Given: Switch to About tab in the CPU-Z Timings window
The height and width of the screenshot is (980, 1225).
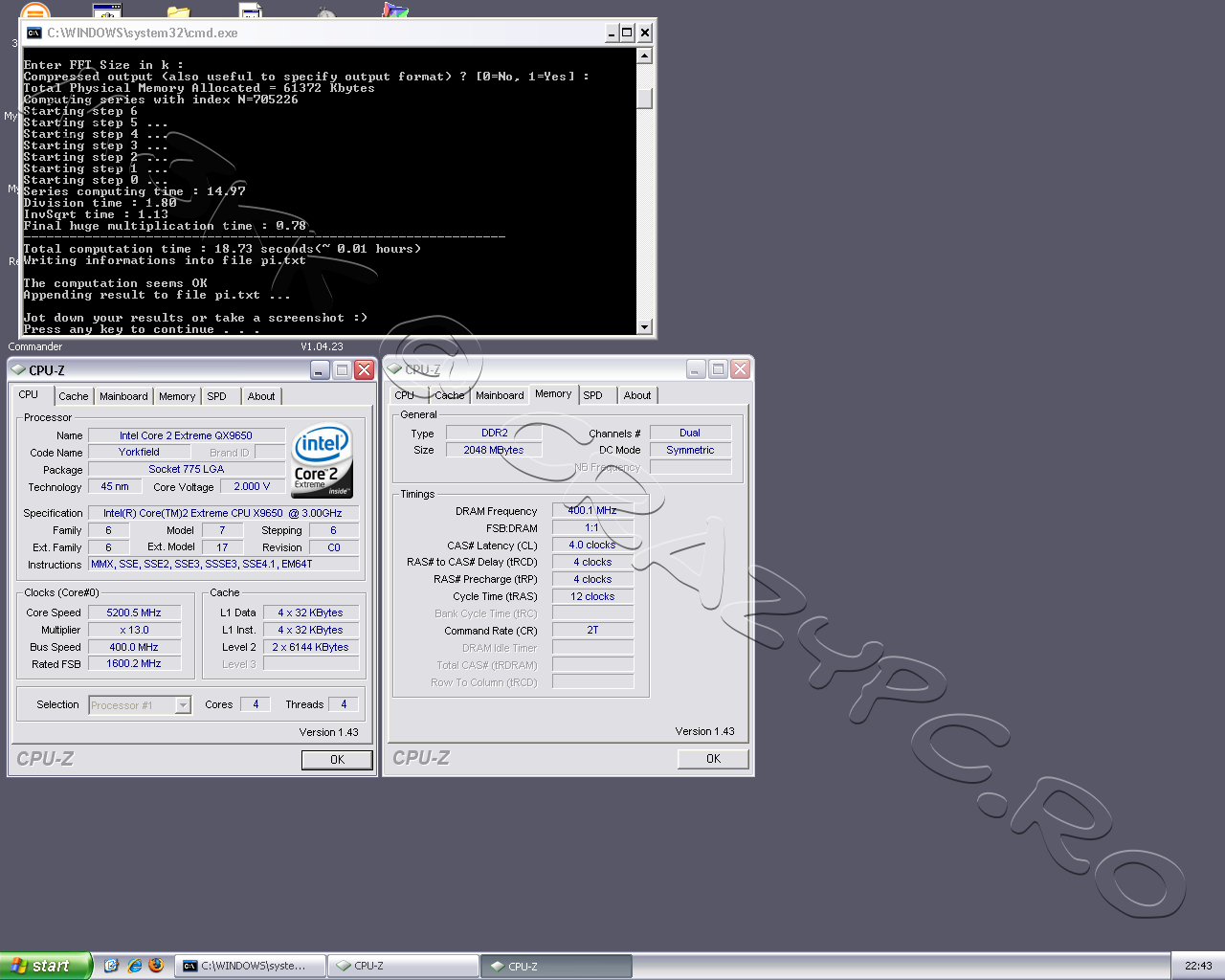Looking at the screenshot, I should (x=637, y=395).
